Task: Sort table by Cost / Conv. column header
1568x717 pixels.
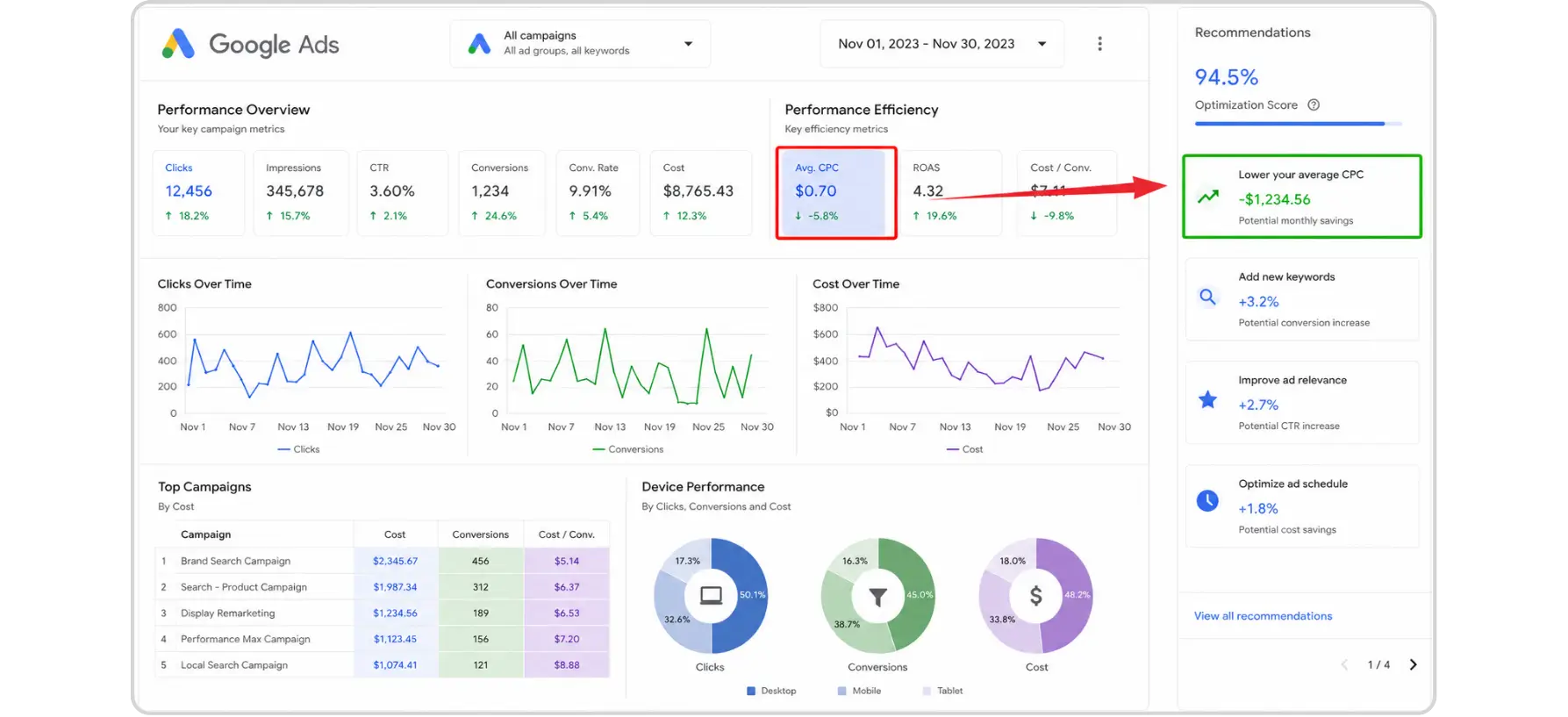Action: (566, 534)
